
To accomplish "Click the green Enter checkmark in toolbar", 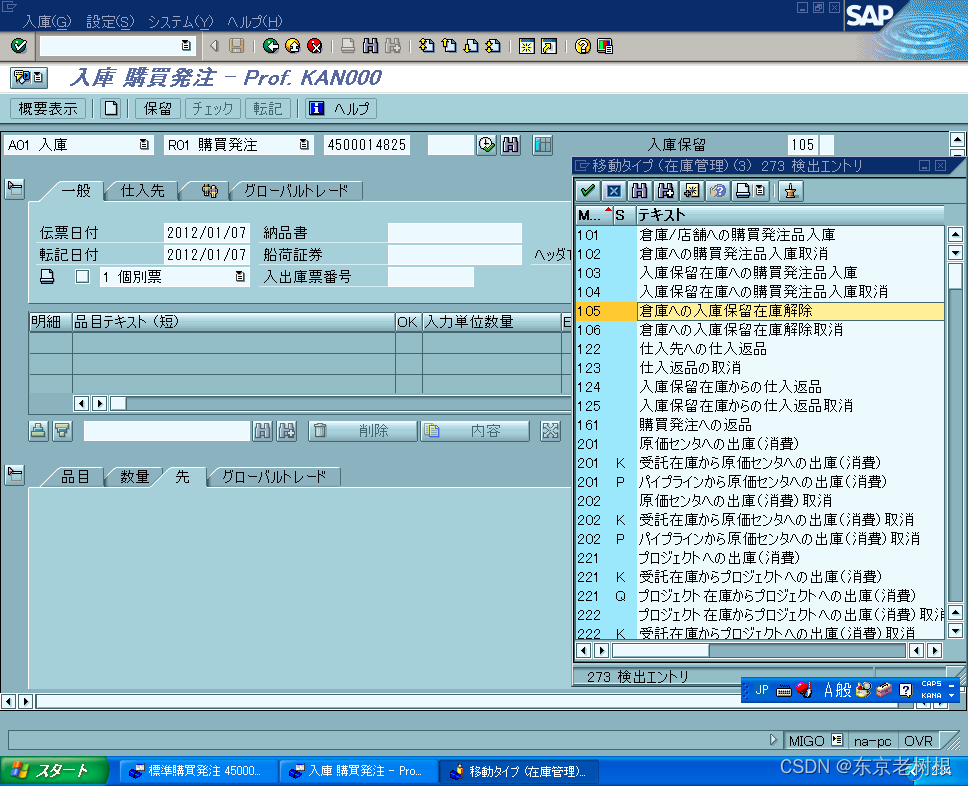I will 19,46.
